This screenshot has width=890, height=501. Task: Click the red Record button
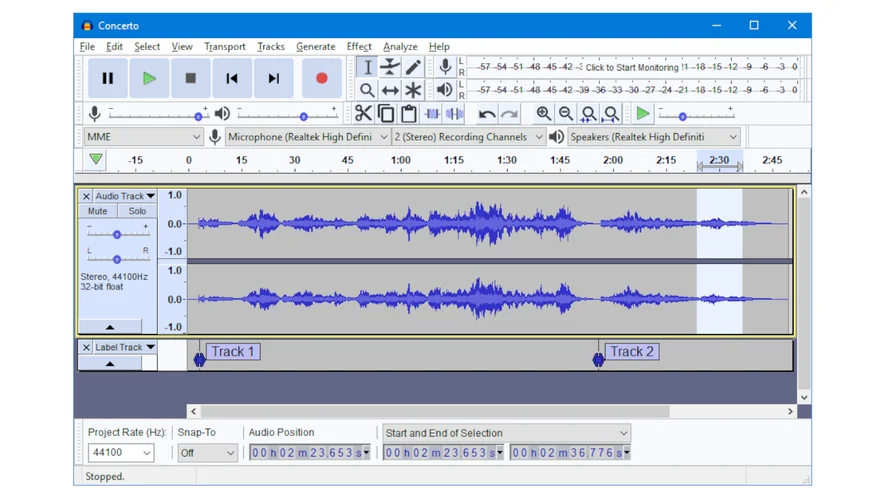[321, 78]
